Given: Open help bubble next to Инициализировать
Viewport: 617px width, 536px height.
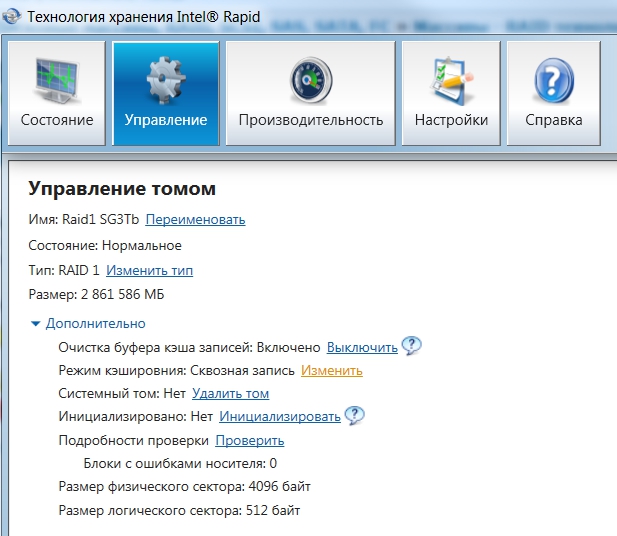Looking at the screenshot, I should tap(355, 415).
